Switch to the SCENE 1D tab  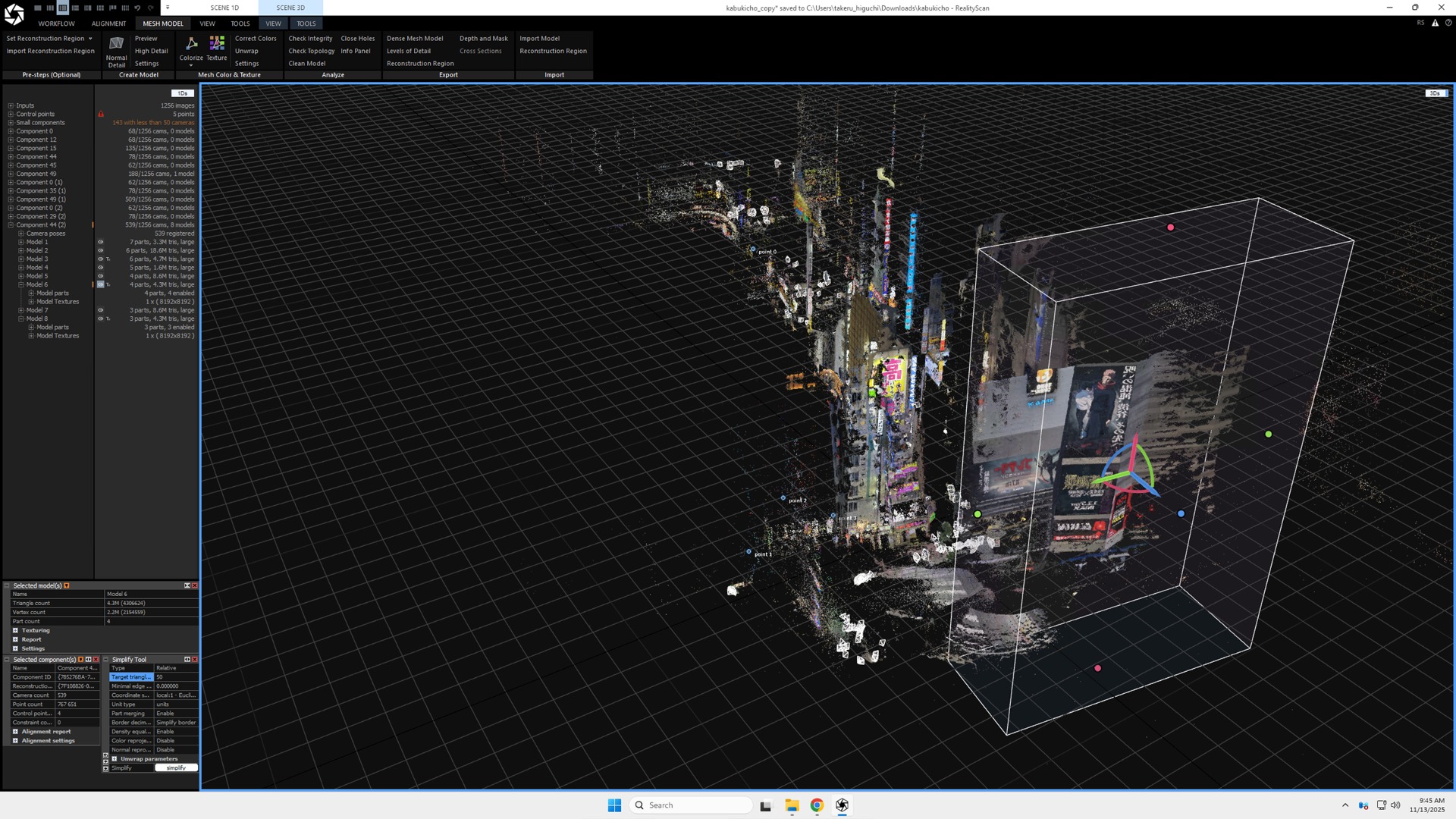click(224, 8)
